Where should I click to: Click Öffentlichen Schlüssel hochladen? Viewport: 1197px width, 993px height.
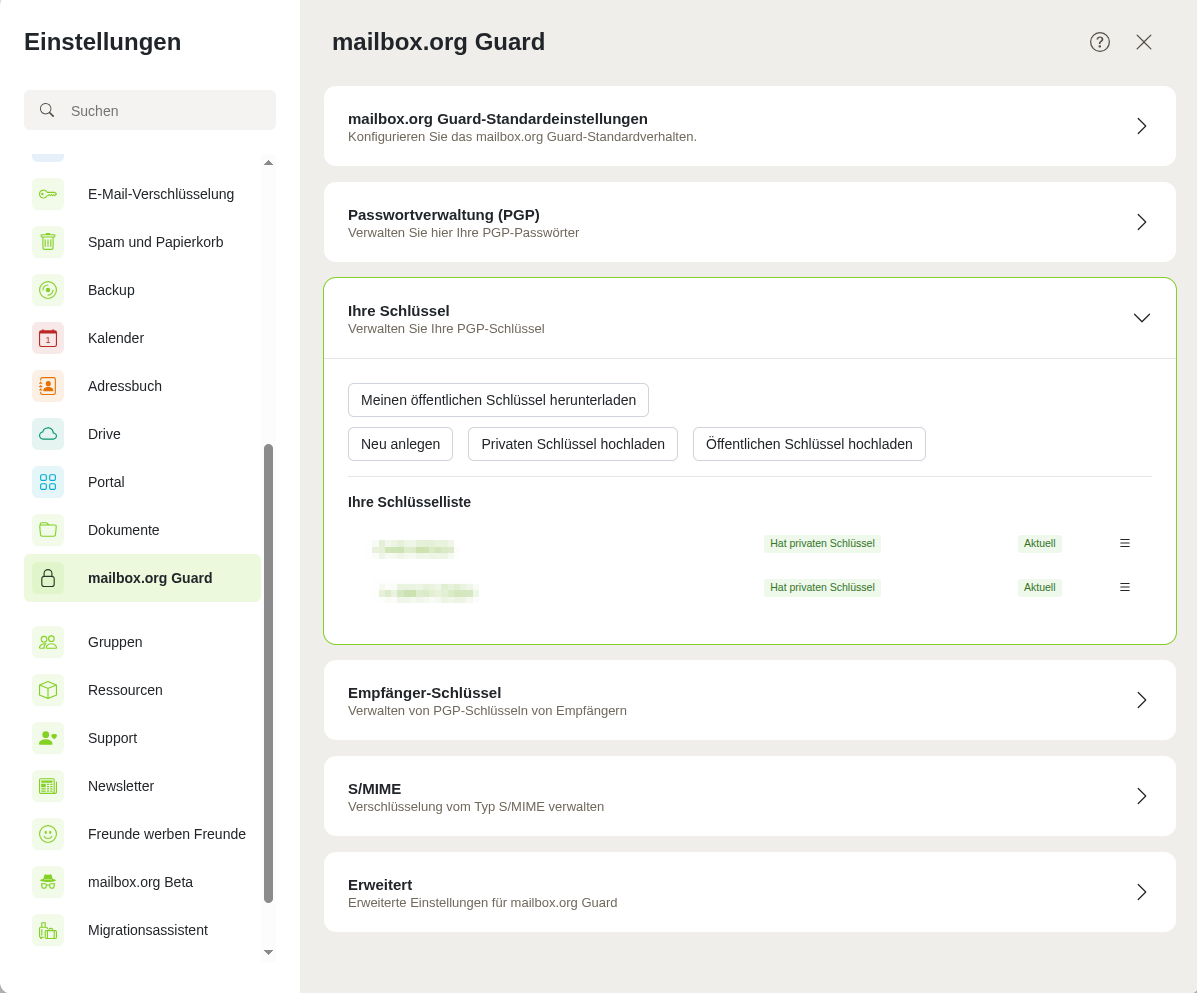click(x=809, y=444)
